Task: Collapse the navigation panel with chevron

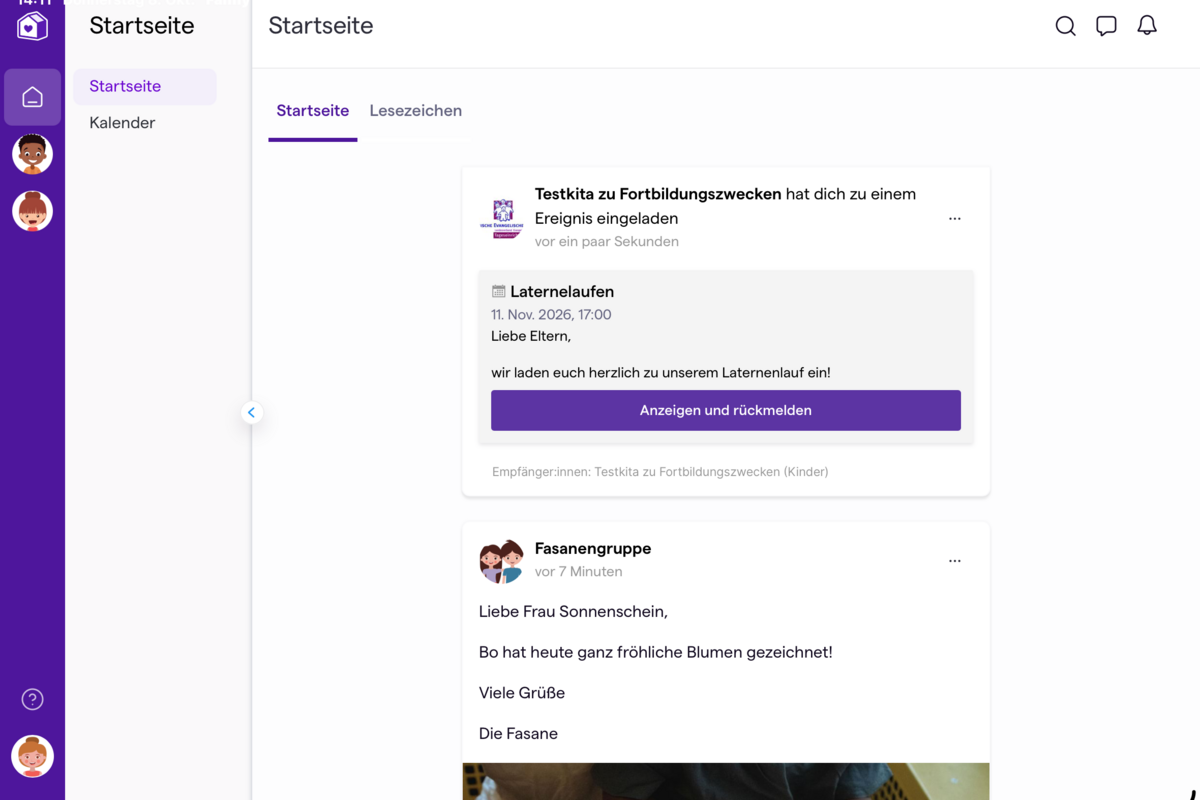Action: coord(251,412)
